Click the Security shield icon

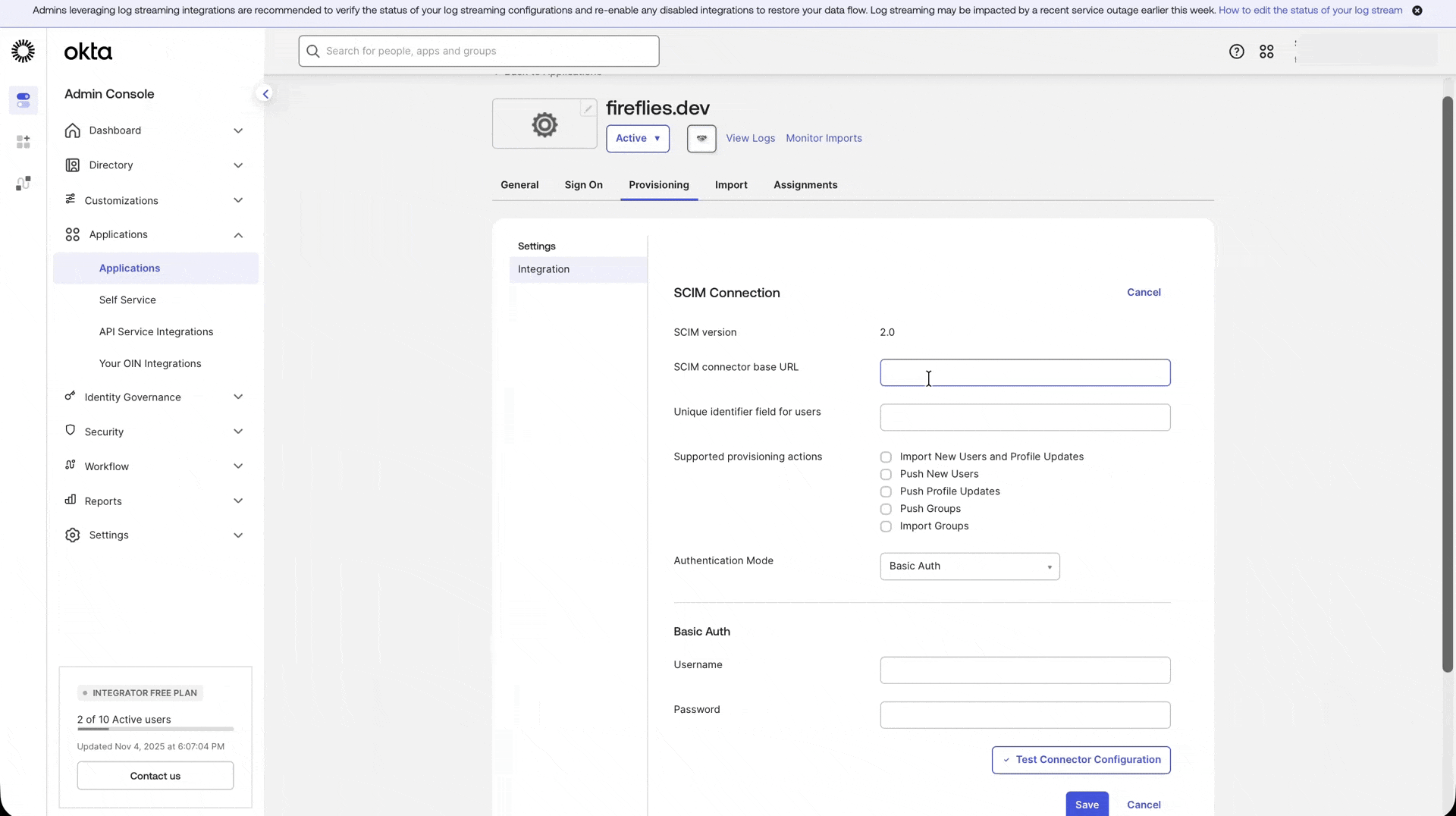(x=71, y=431)
